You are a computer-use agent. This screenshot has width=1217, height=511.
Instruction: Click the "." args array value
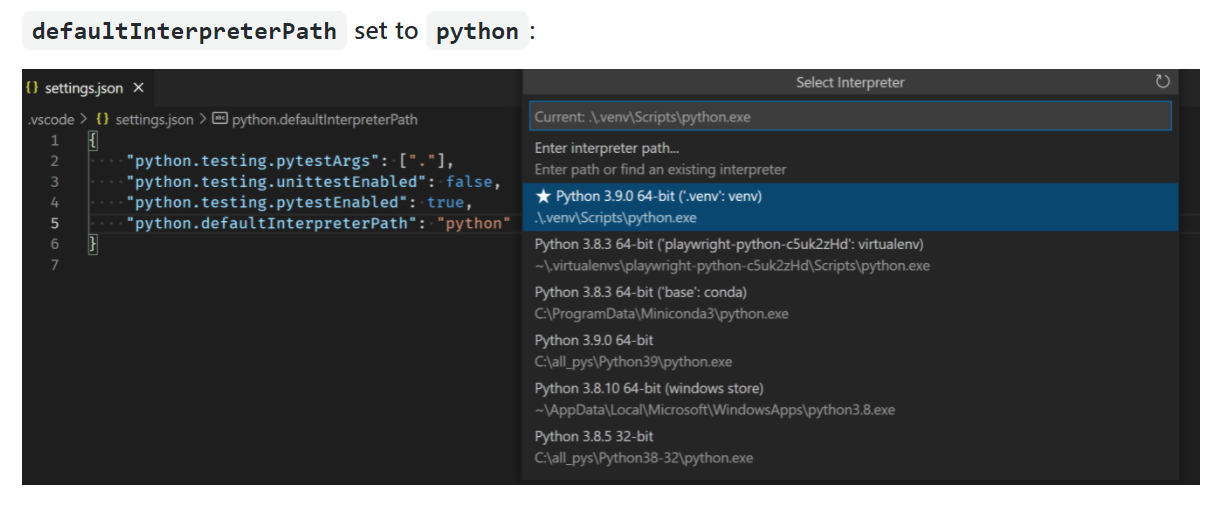pyautogui.click(x=423, y=161)
